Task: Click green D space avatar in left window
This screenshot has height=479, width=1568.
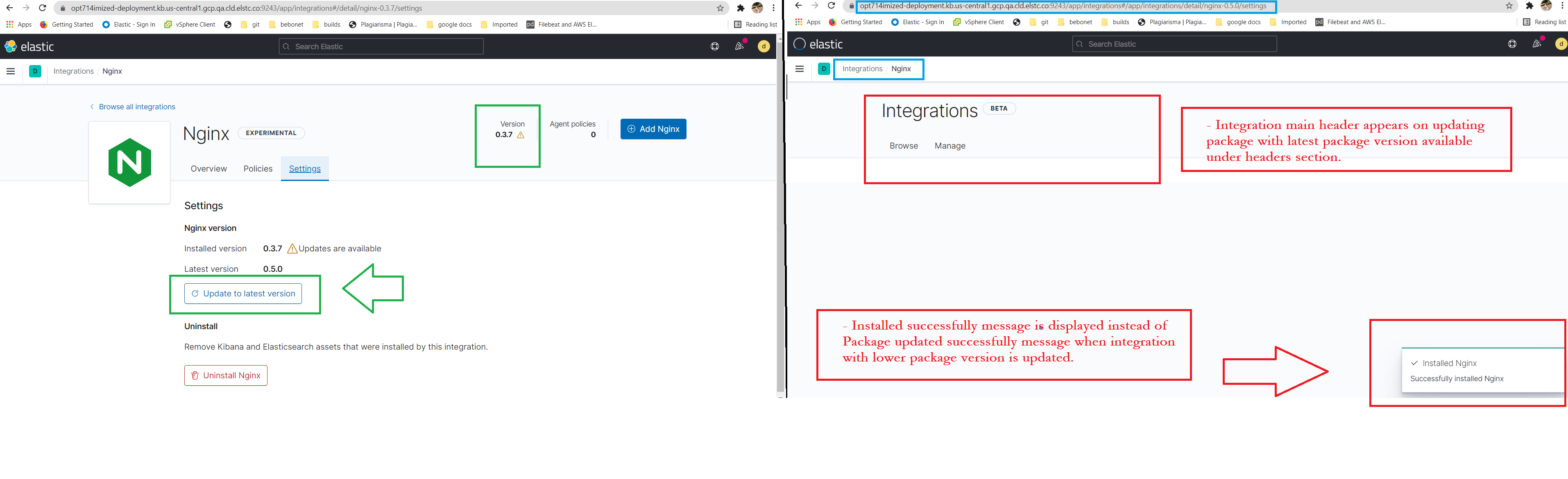Action: pos(35,71)
